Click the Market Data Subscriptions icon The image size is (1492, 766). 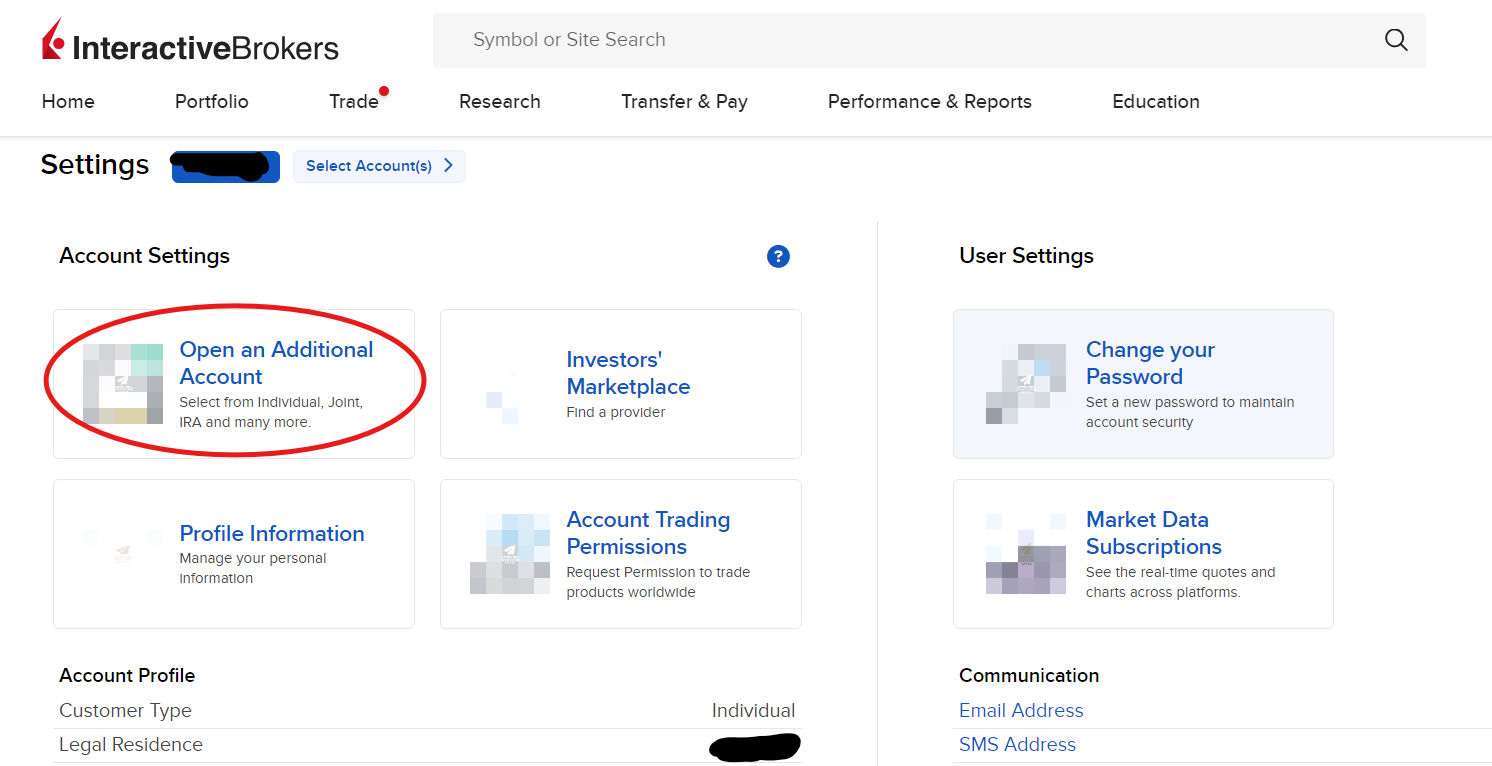click(1026, 554)
